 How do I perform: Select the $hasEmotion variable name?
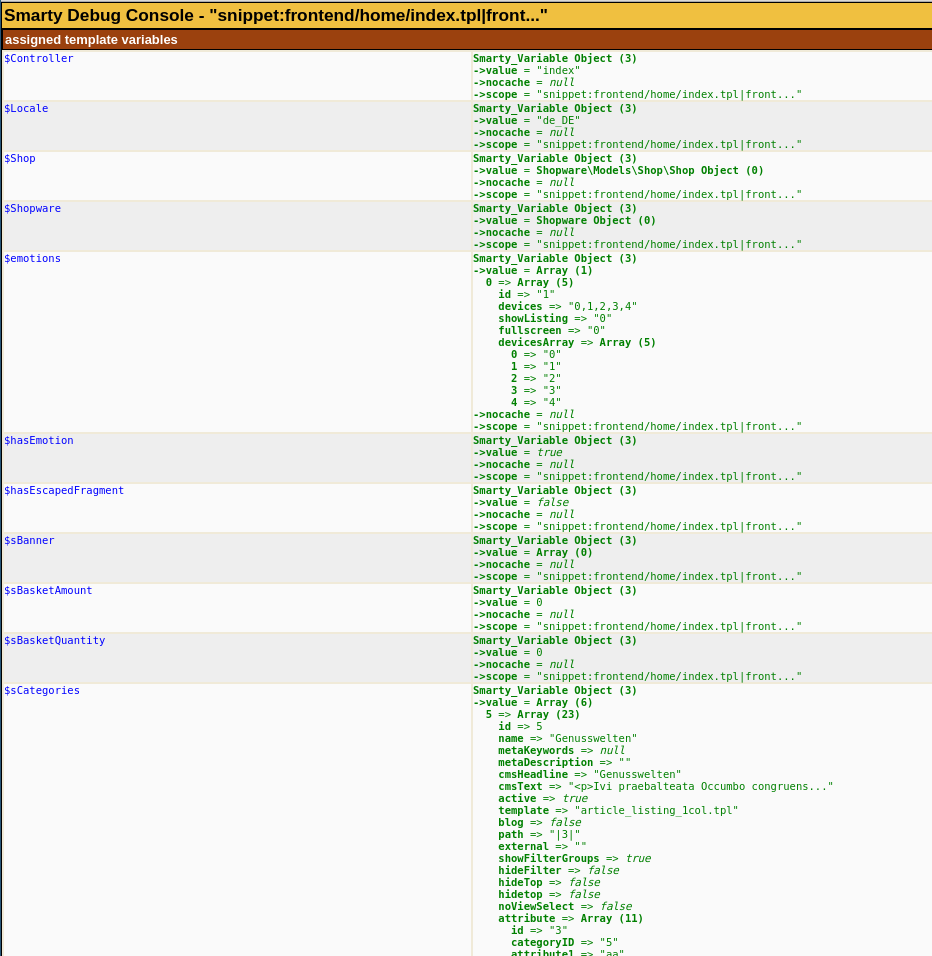pos(39,440)
